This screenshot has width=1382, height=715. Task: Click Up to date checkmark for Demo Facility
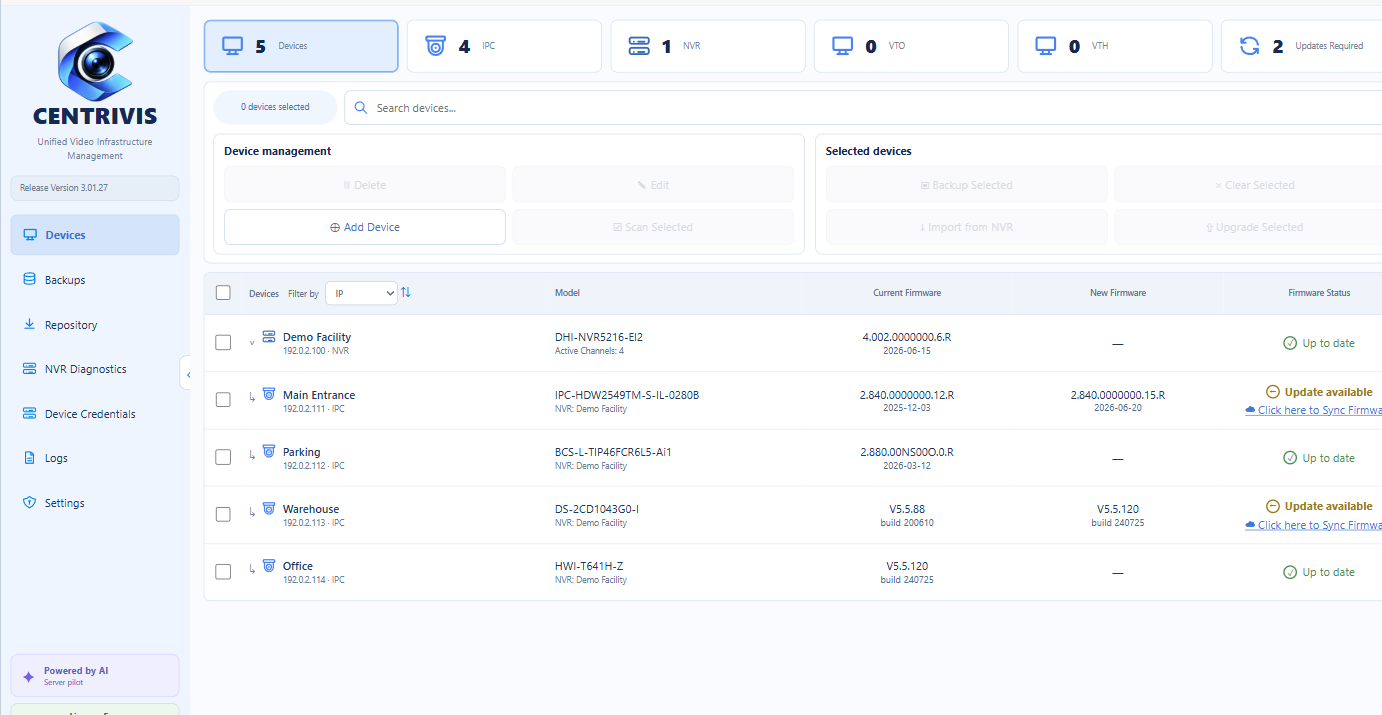click(1290, 343)
